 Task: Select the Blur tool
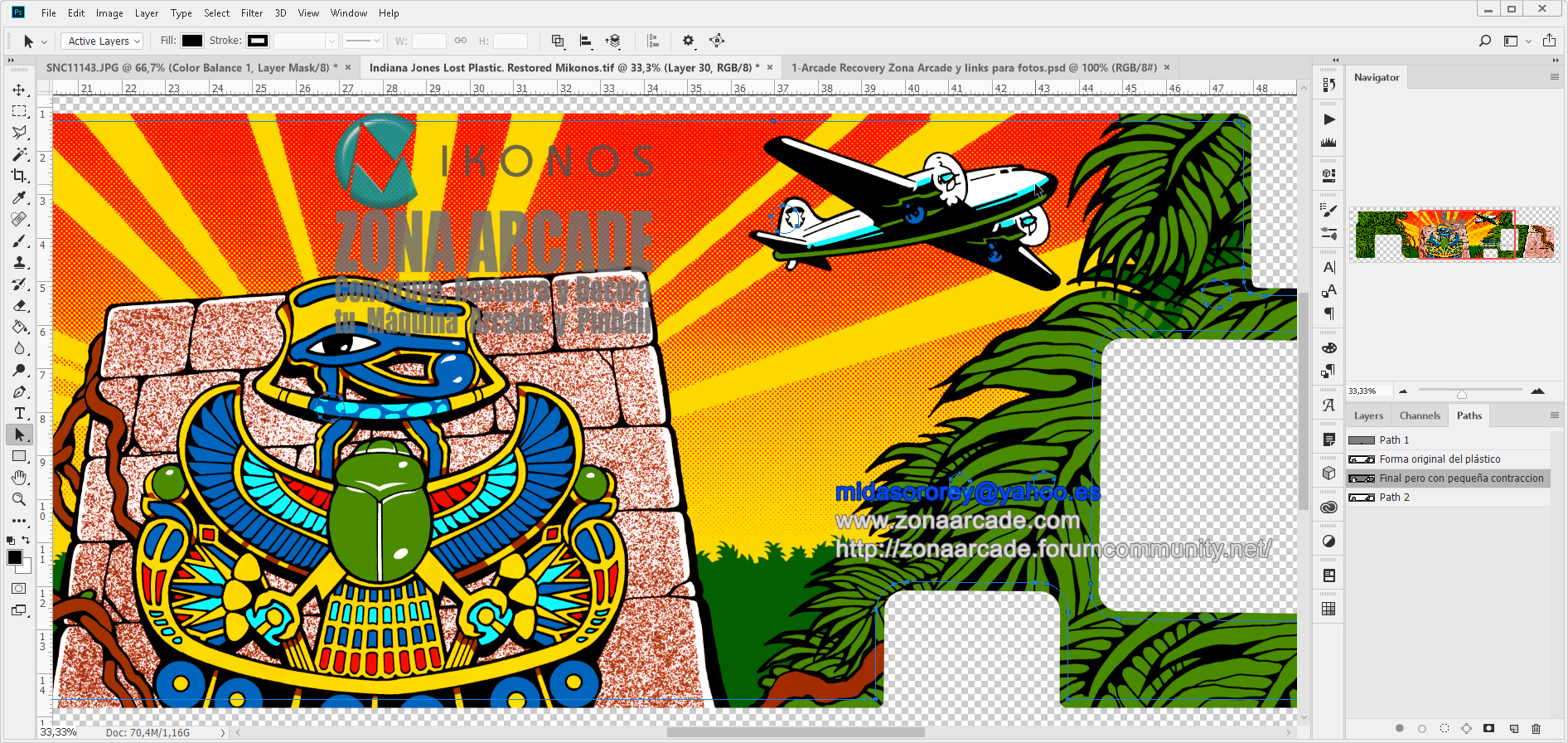pyautogui.click(x=19, y=348)
